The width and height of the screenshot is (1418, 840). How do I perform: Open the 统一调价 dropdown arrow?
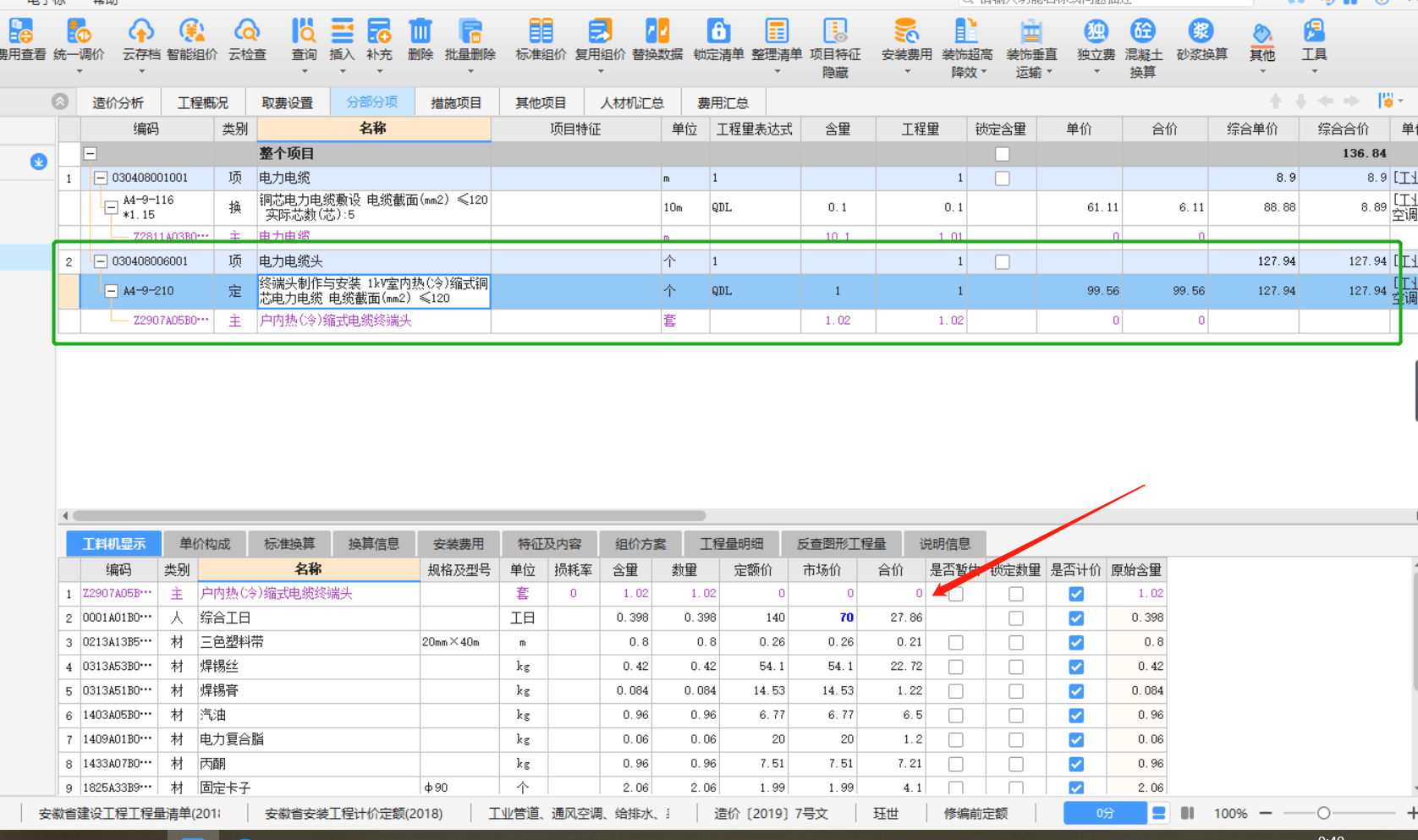(79, 72)
